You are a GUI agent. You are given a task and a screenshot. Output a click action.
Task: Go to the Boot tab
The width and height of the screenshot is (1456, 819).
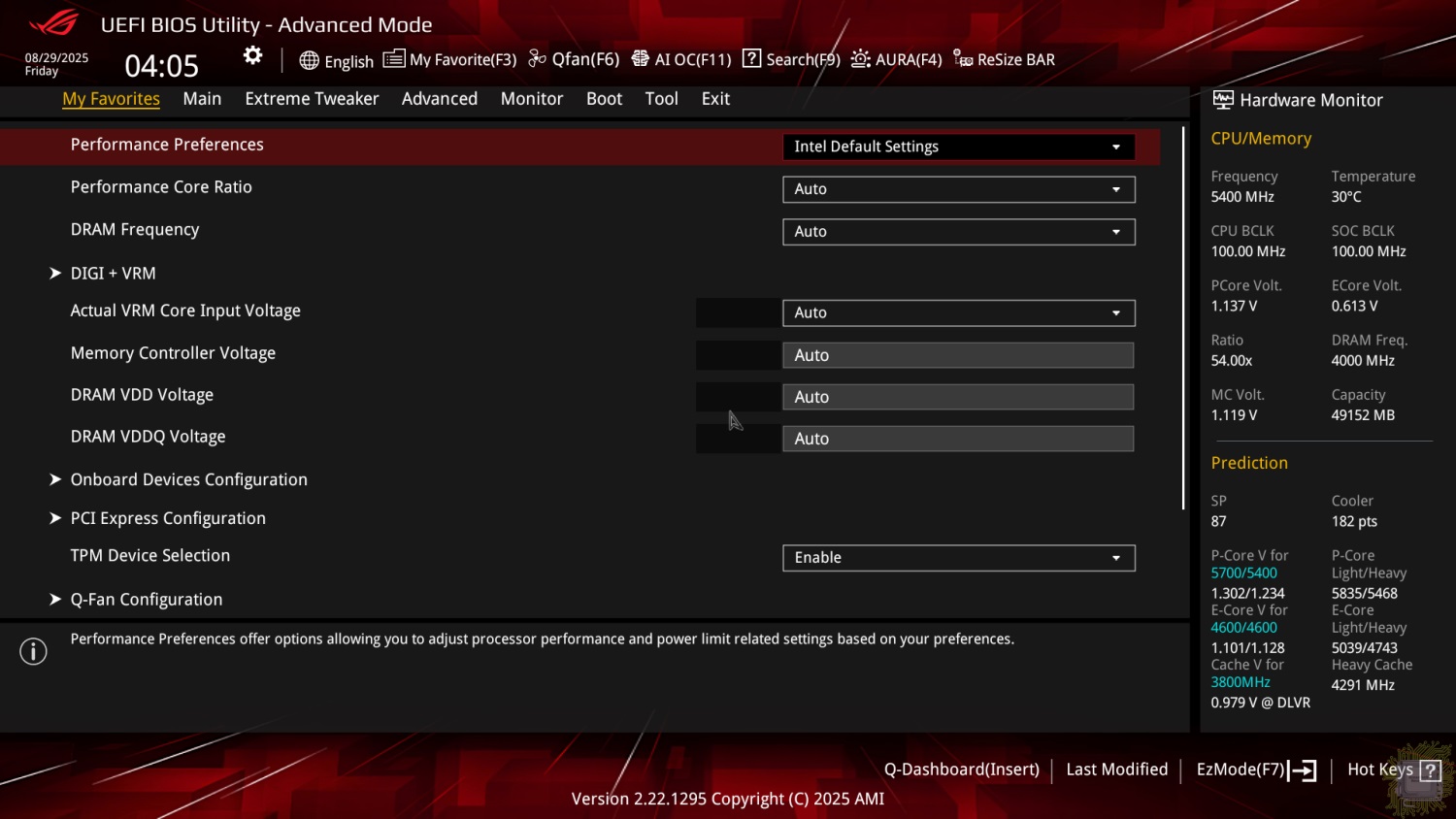pyautogui.click(x=604, y=99)
